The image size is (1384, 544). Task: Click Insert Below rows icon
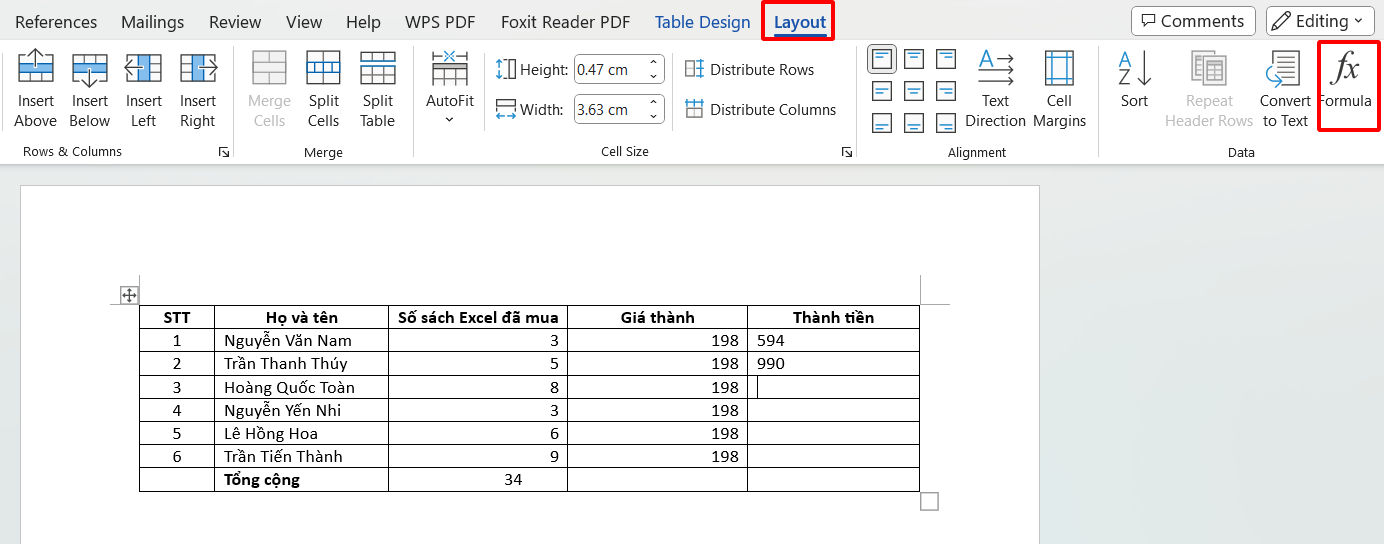pyautogui.click(x=90, y=90)
